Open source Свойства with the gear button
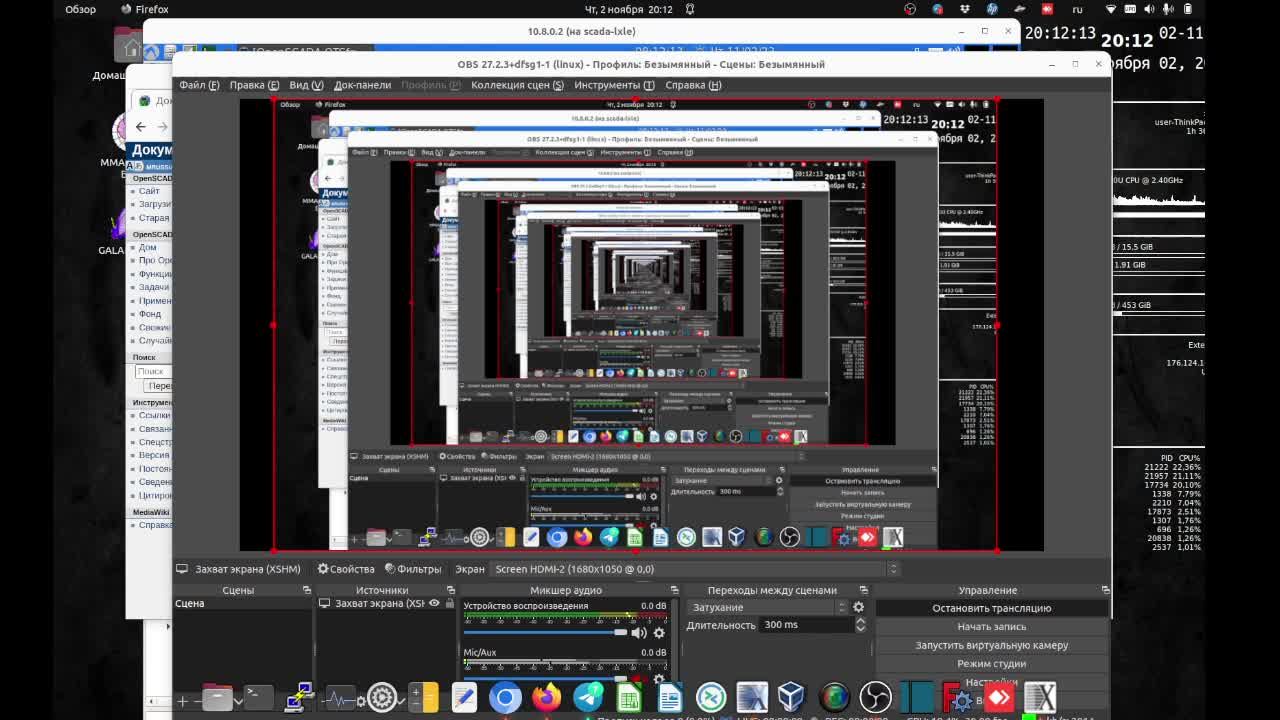1280x720 pixels. (346, 569)
